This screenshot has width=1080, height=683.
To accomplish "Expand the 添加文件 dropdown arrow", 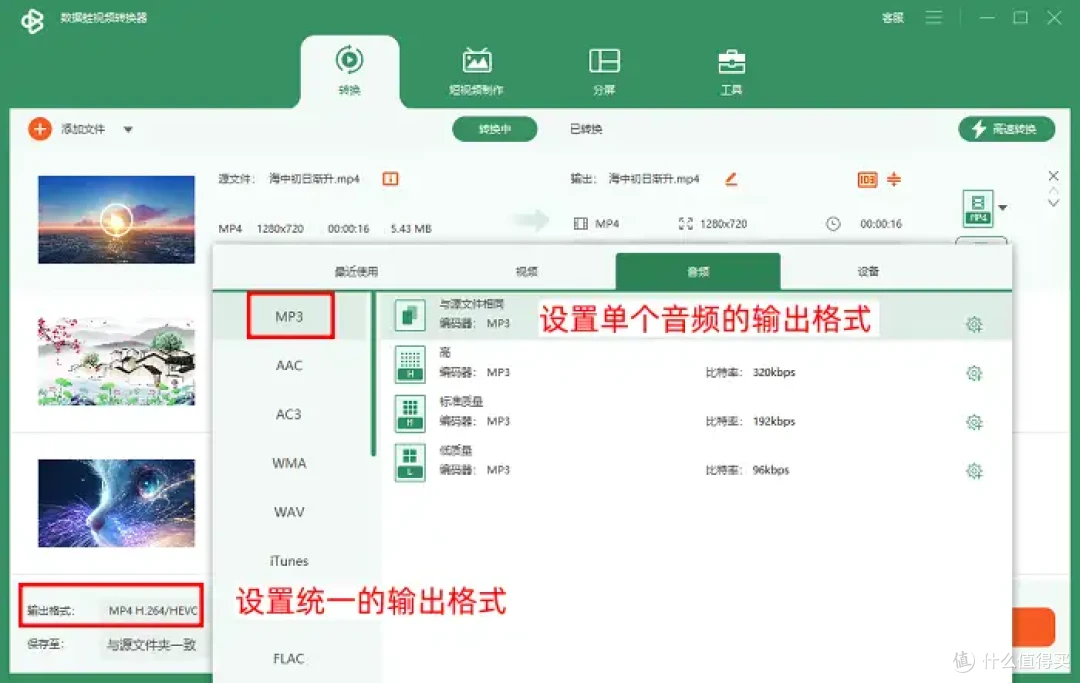I will tap(128, 129).
